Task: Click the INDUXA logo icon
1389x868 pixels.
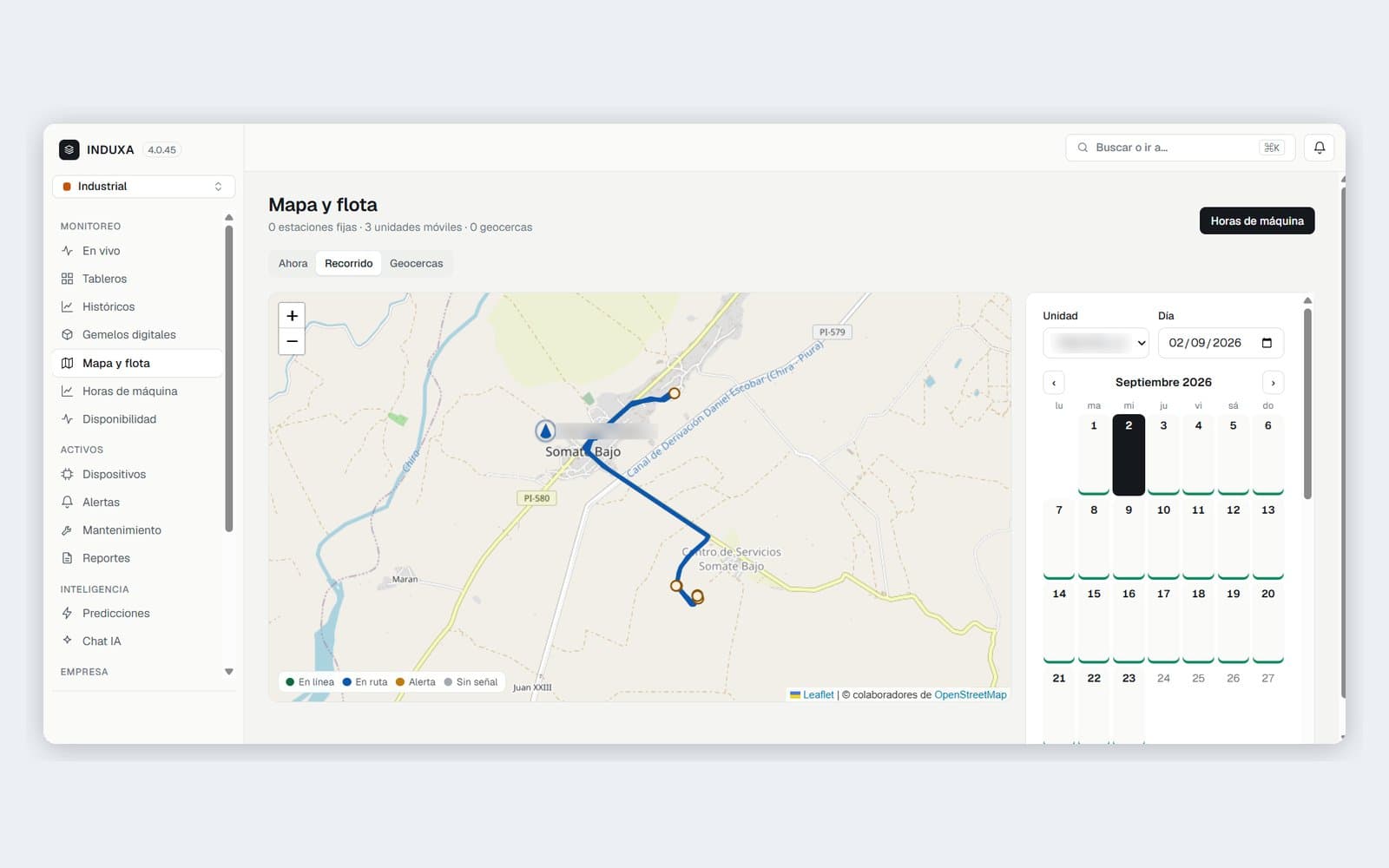Action: [x=69, y=149]
